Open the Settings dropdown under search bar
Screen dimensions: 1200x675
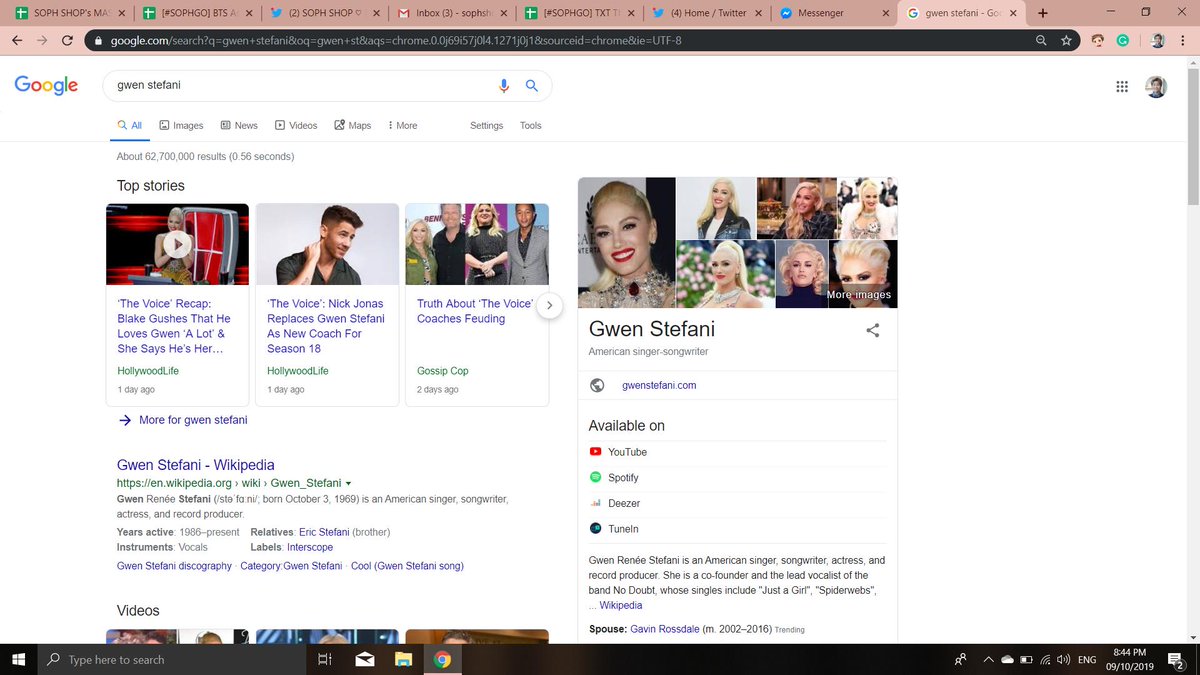point(487,126)
